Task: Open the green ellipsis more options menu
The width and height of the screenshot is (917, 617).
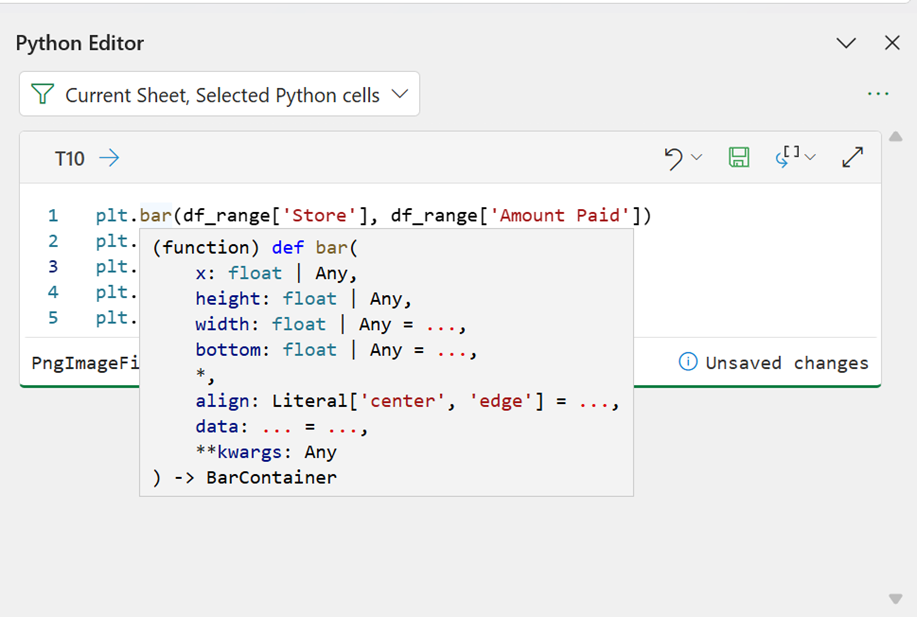Action: click(878, 94)
